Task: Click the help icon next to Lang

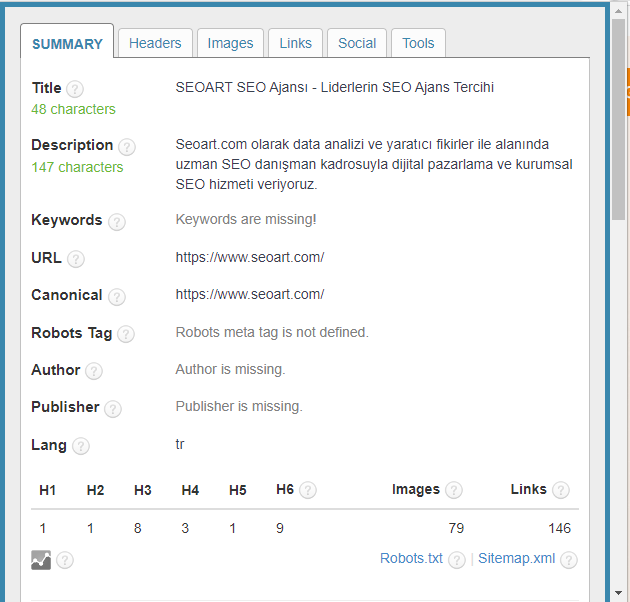Action: click(x=81, y=446)
